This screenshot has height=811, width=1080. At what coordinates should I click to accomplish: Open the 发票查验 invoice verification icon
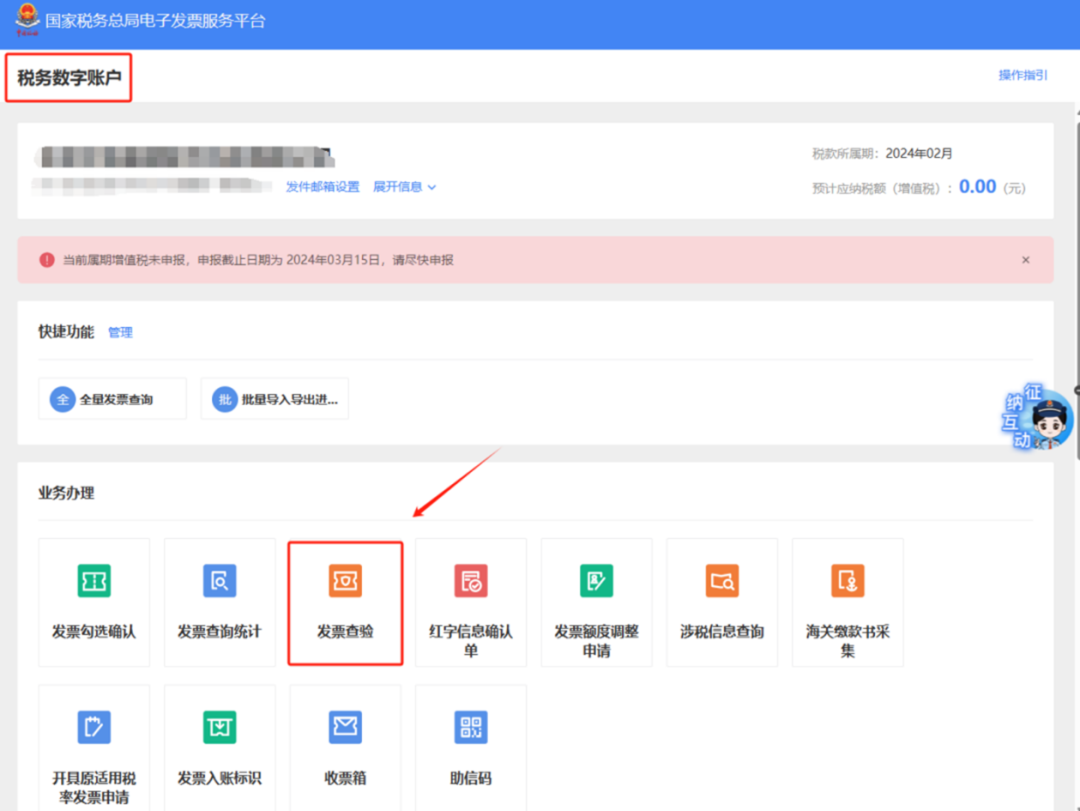345,600
